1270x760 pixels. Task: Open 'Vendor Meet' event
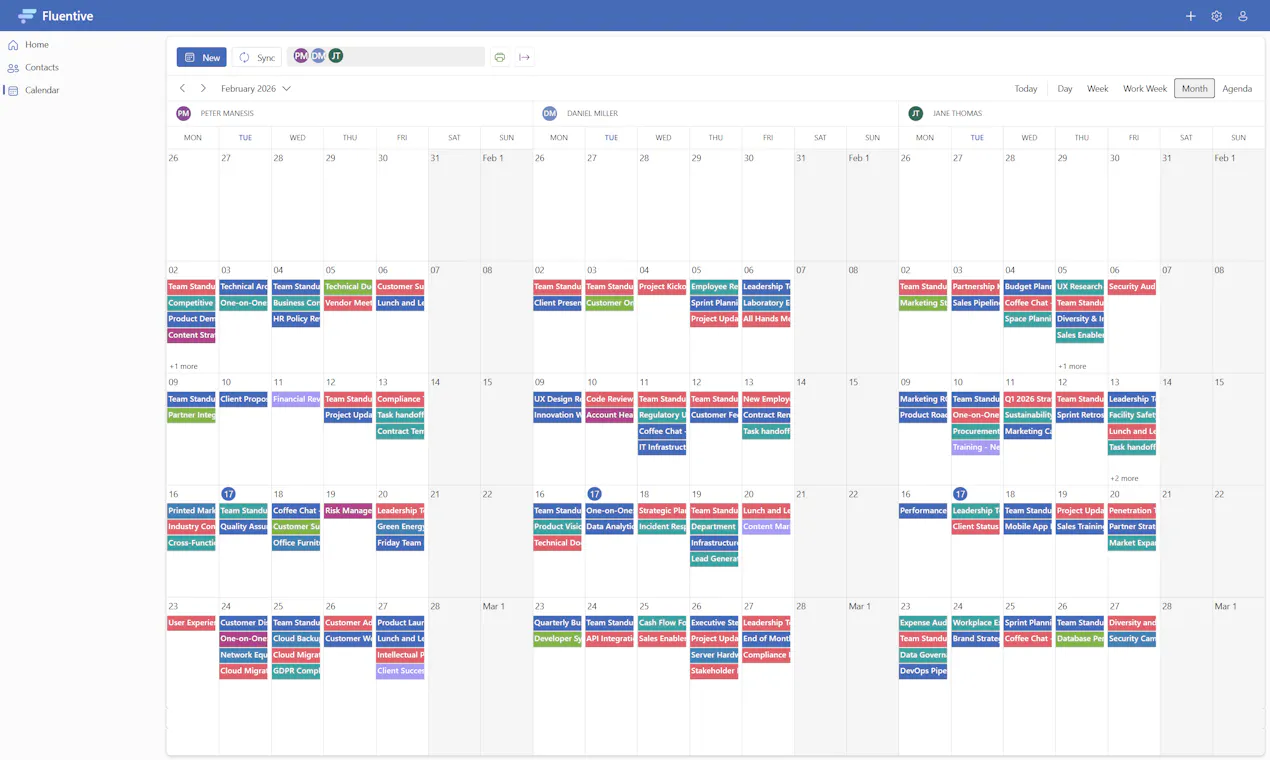click(348, 303)
